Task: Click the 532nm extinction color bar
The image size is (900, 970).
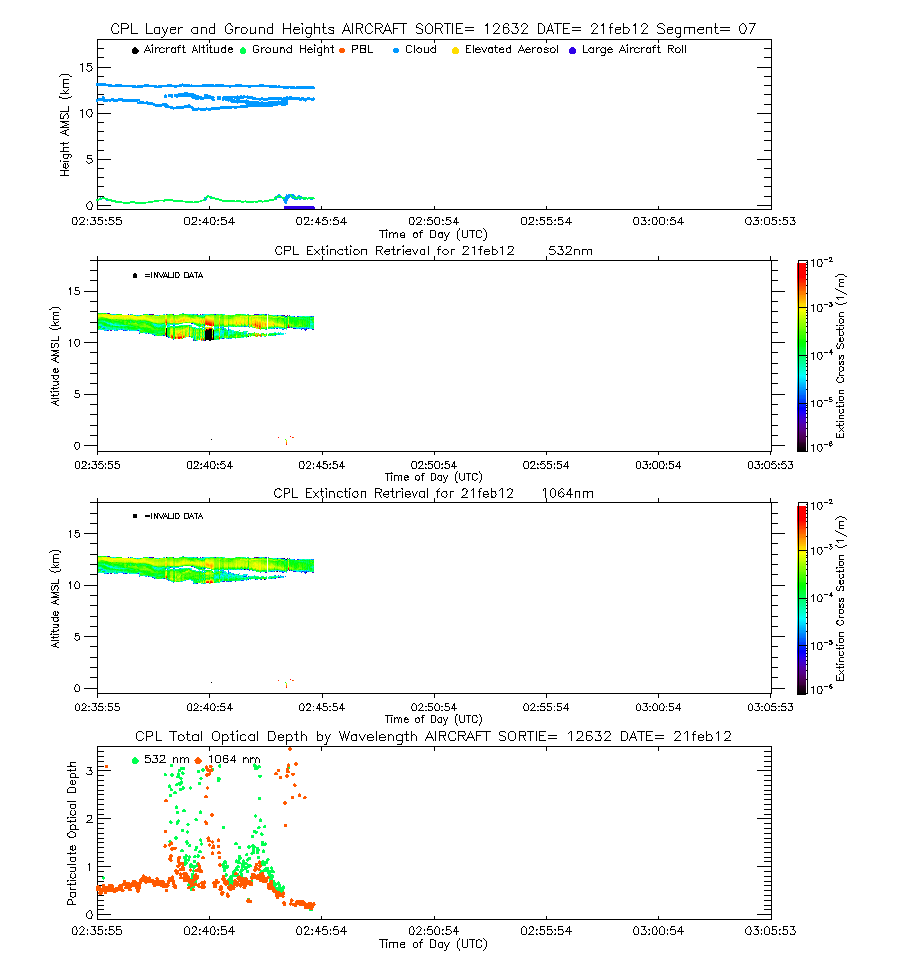Action: (x=802, y=356)
